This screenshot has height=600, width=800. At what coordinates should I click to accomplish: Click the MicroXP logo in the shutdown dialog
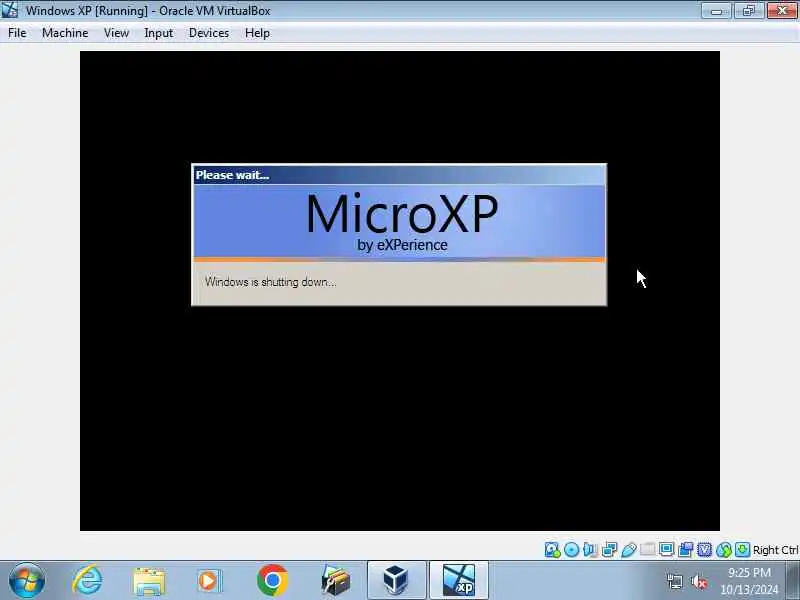pos(402,221)
